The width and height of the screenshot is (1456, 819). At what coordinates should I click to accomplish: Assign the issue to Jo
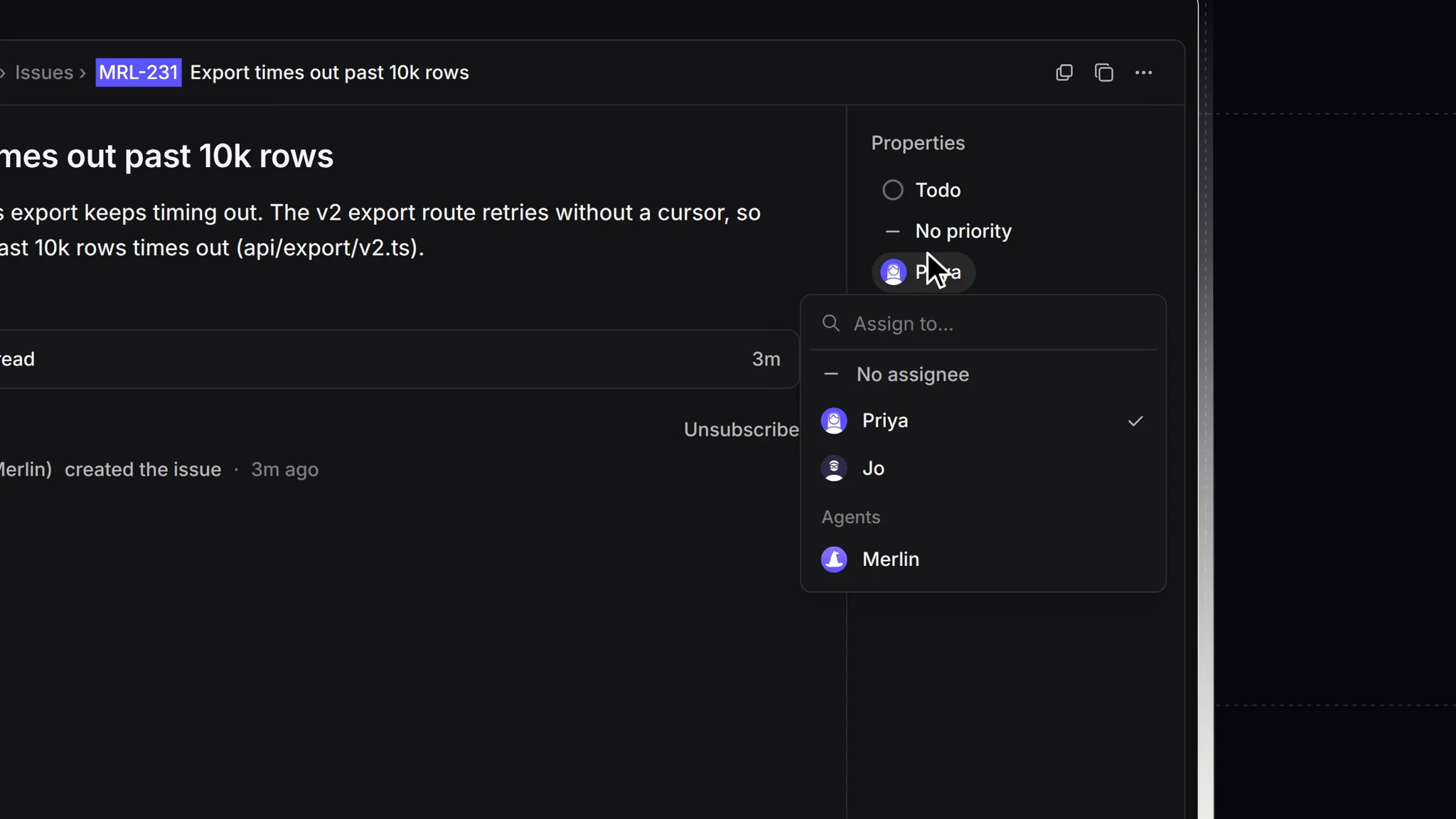983,469
